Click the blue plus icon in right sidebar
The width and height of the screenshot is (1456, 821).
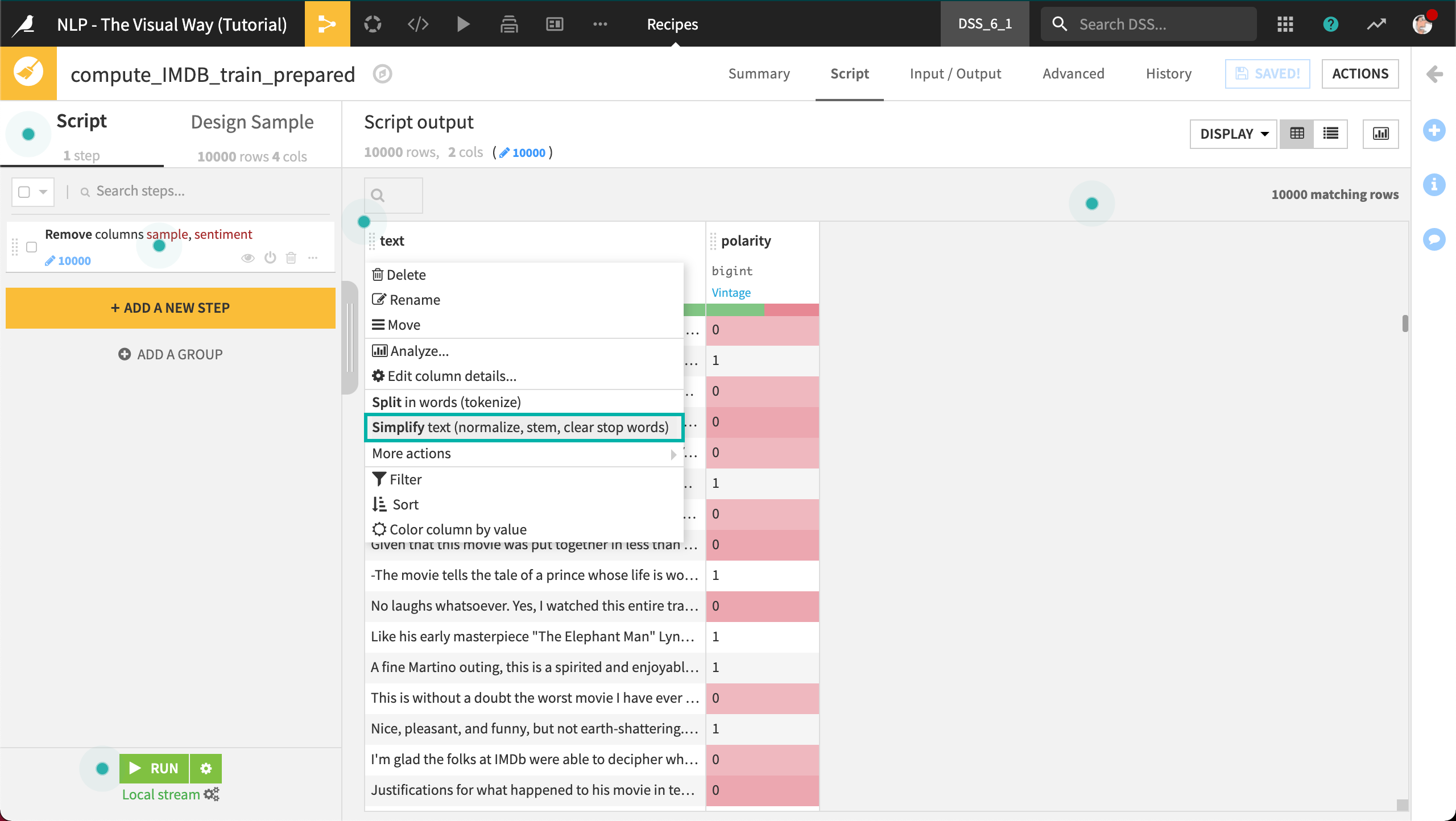1434,130
